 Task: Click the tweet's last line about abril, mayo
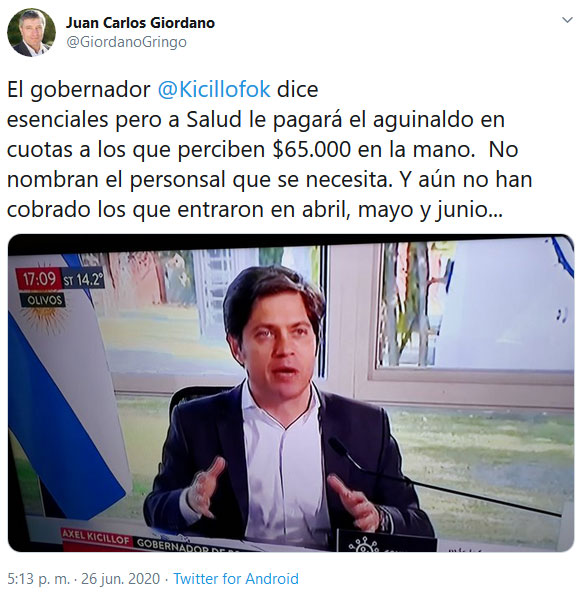[255, 210]
